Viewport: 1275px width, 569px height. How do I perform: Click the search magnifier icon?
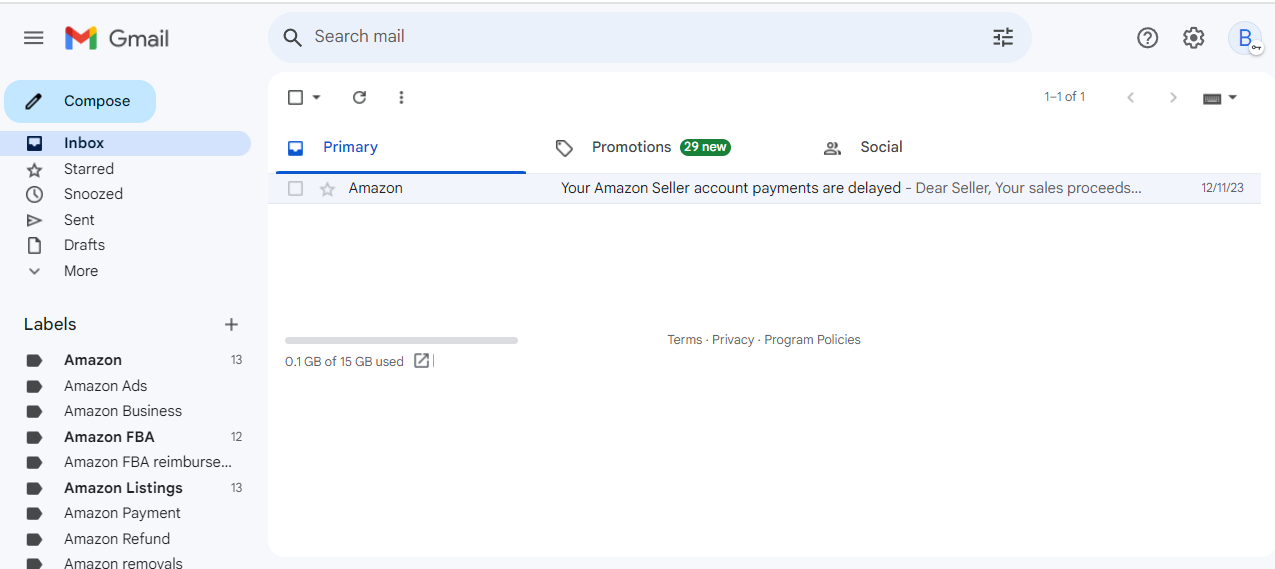(x=292, y=38)
